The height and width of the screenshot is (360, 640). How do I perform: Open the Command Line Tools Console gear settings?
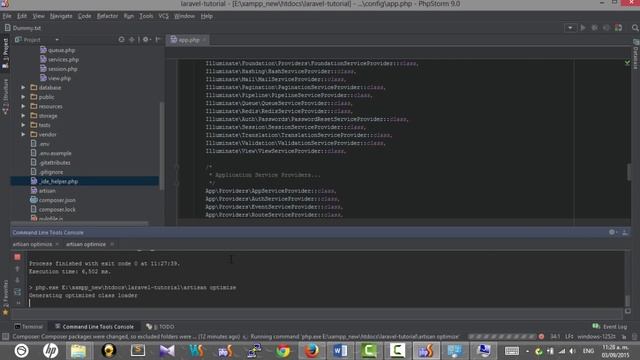(x=612, y=232)
